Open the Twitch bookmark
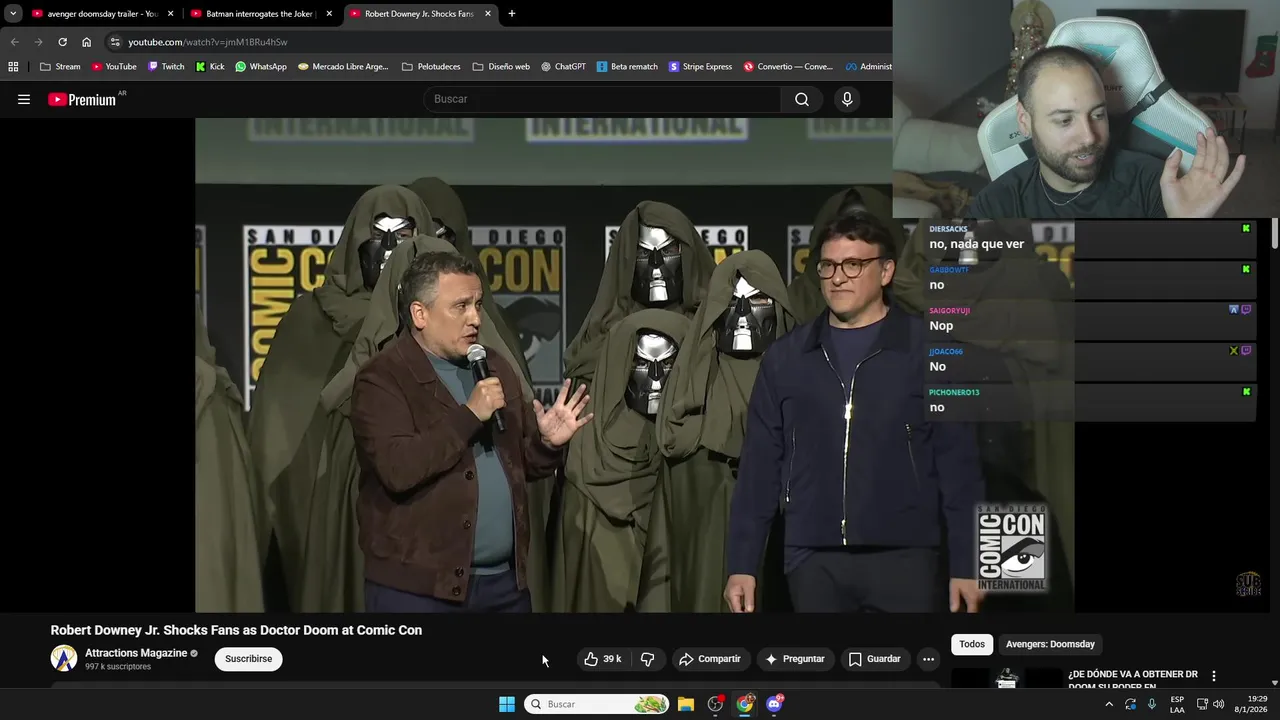The height and width of the screenshot is (720, 1280). coord(166,67)
